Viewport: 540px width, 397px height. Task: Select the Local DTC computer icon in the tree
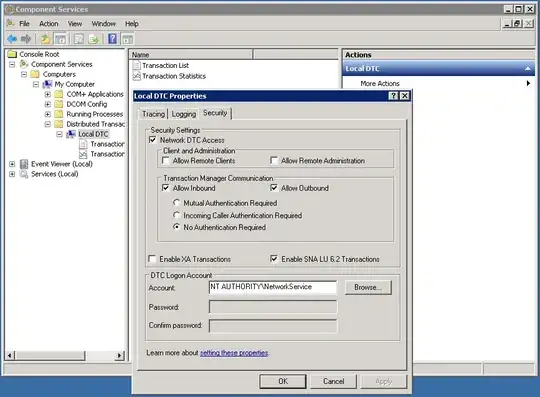click(71, 134)
